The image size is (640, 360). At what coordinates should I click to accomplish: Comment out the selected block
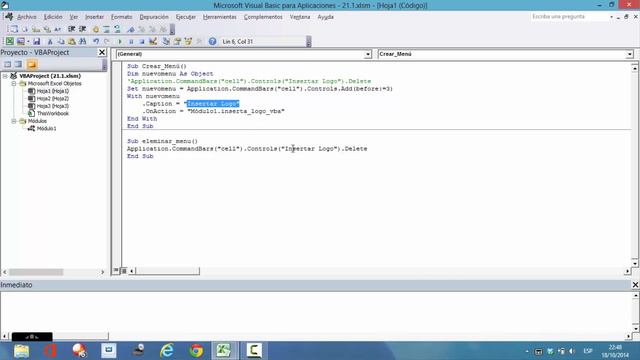coord(106,29)
